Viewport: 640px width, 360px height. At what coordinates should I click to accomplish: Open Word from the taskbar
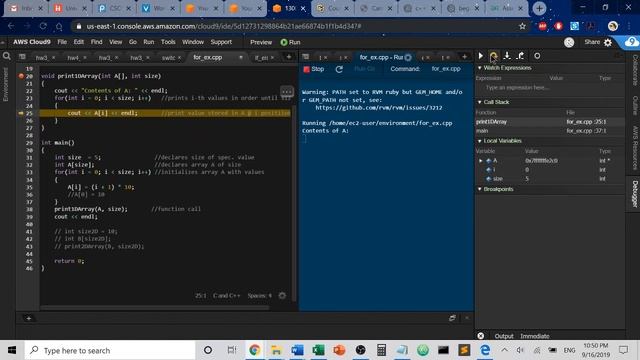pyautogui.click(x=297, y=350)
